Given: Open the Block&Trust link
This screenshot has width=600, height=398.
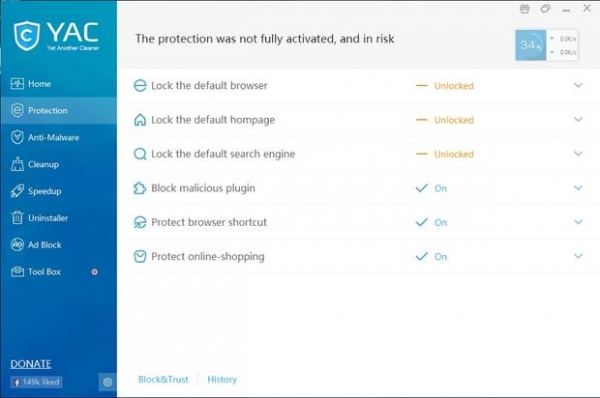Looking at the screenshot, I should [x=163, y=379].
